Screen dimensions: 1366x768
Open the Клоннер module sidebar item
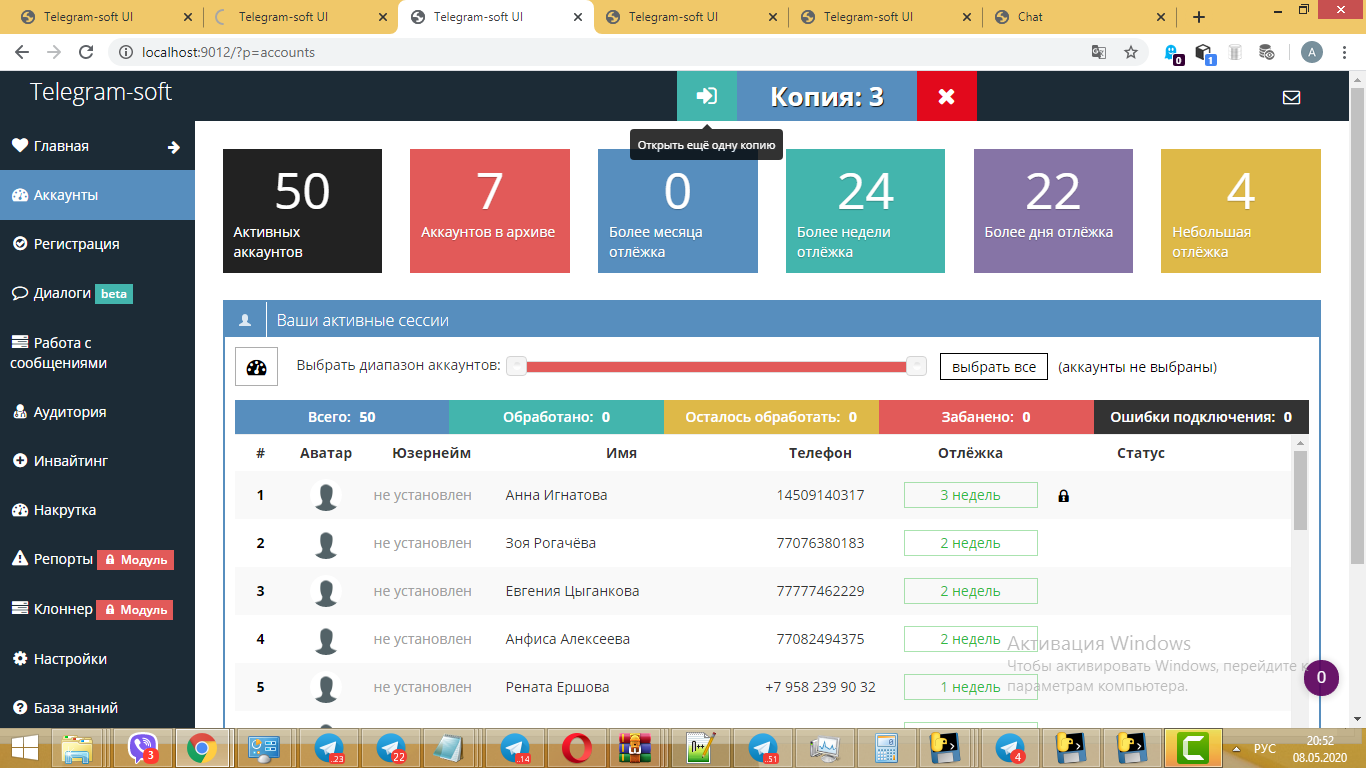coord(97,609)
